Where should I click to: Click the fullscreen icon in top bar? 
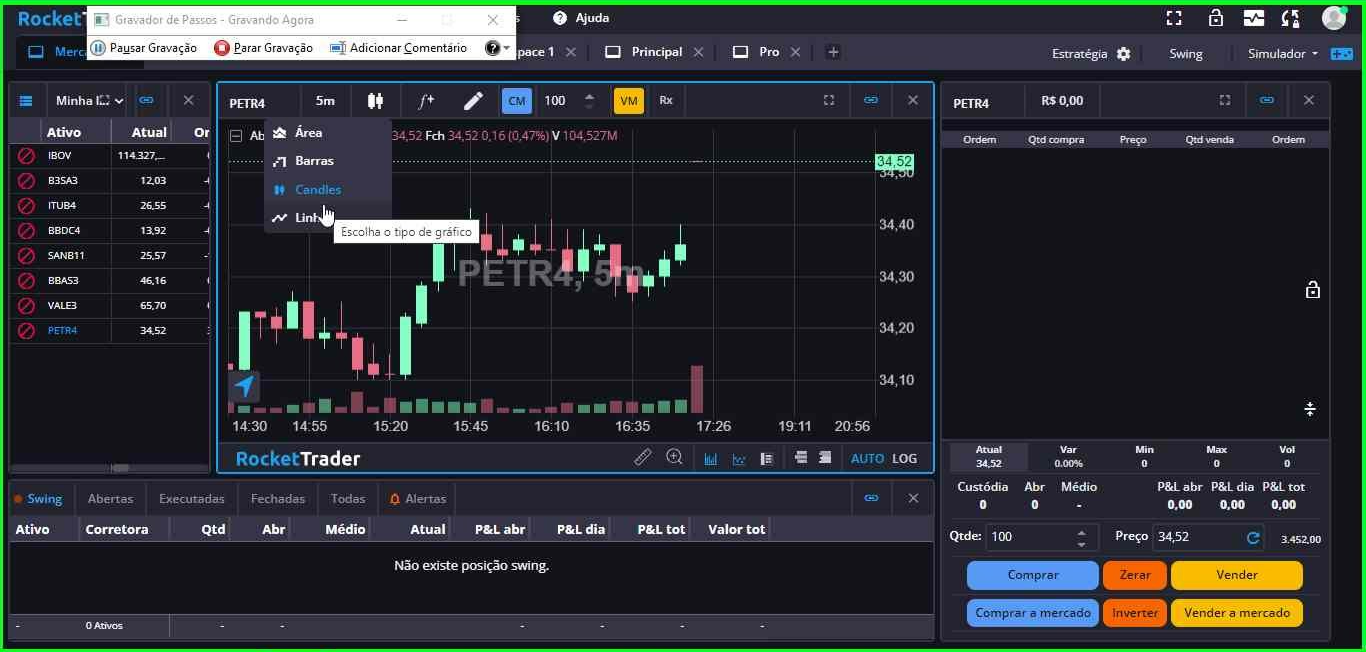tap(1174, 18)
